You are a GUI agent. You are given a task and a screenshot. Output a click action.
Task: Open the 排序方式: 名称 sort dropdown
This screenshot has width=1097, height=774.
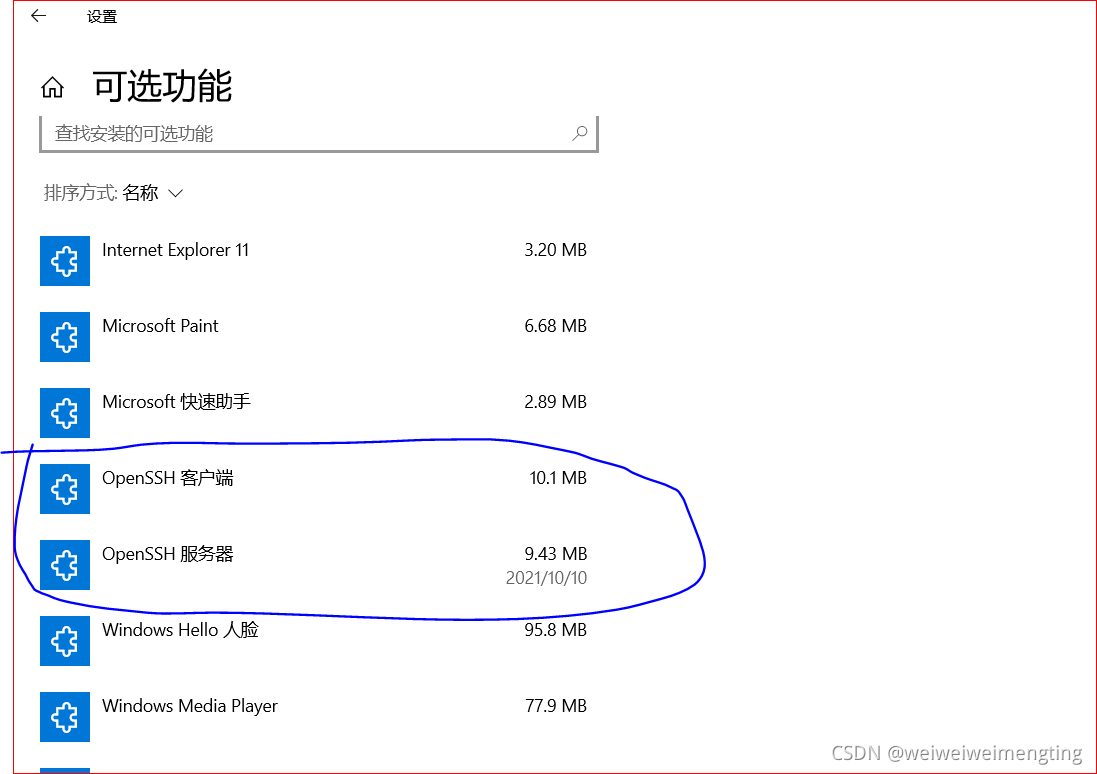(x=113, y=193)
